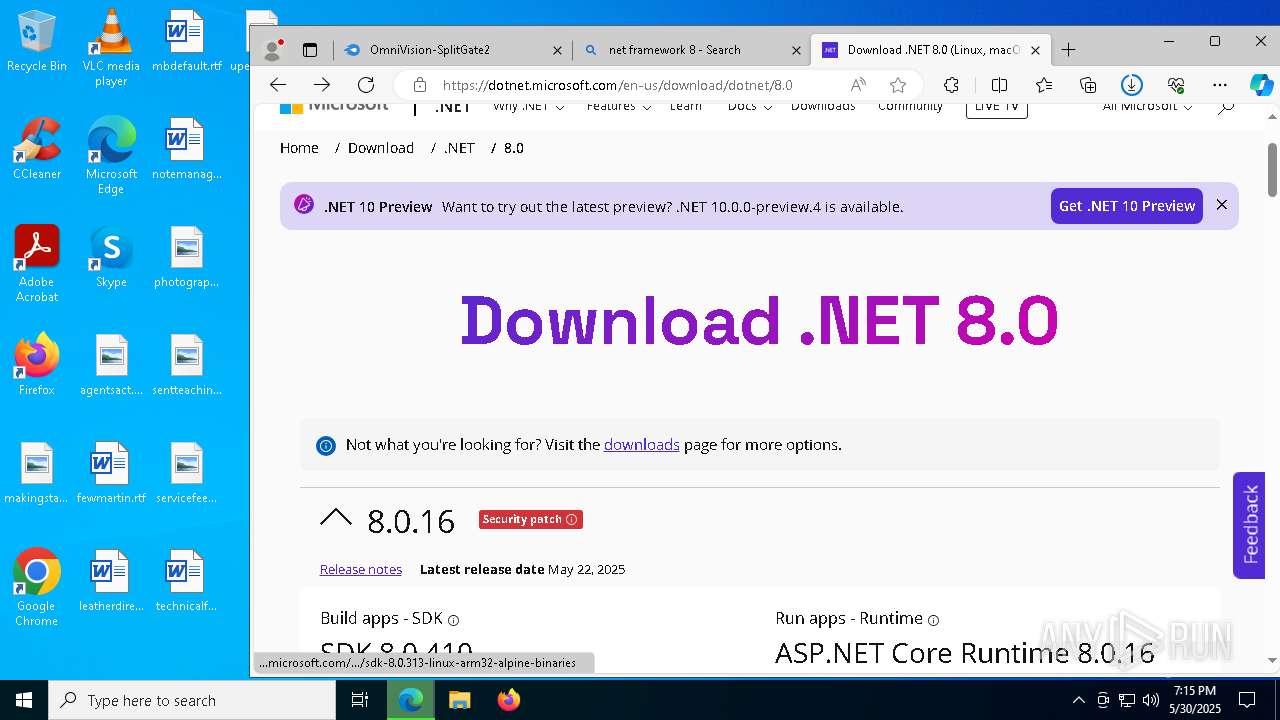Open Downloads nav menu item
Image resolution: width=1280 pixels, height=720 pixels.
pos(823,106)
